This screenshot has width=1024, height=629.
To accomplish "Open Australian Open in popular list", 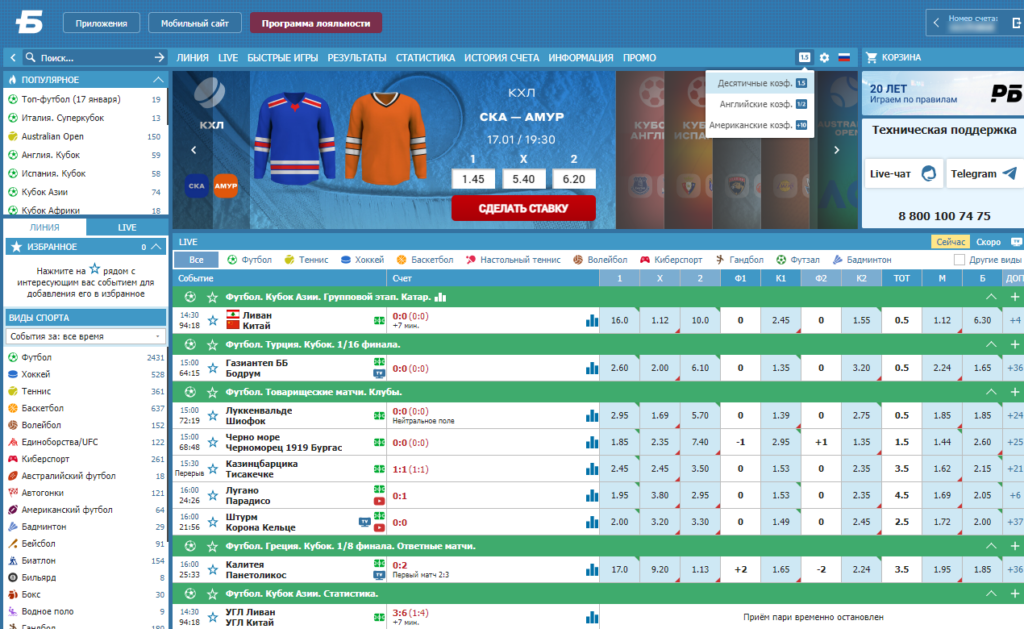I will click(x=52, y=137).
